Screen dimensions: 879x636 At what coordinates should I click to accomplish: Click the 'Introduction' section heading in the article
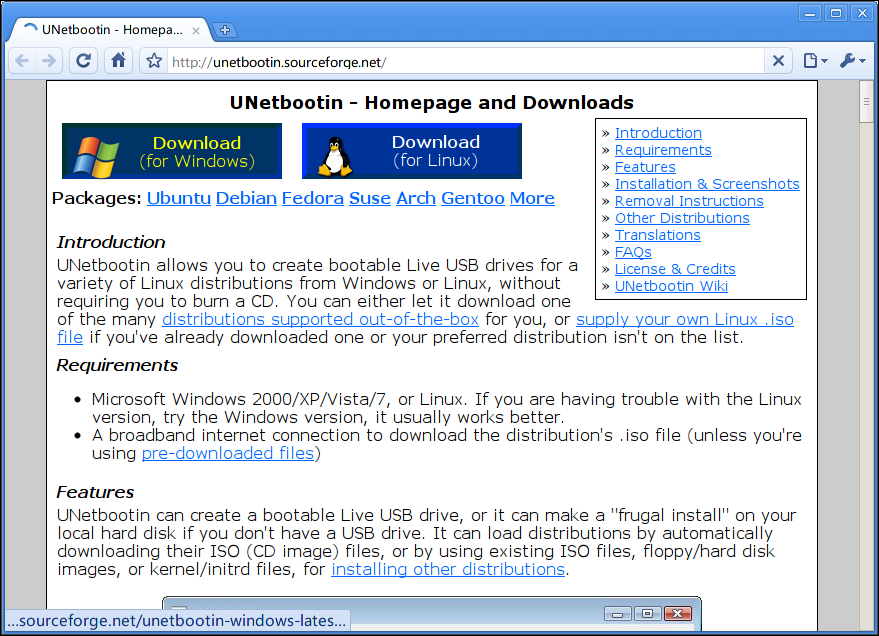pyautogui.click(x=111, y=242)
